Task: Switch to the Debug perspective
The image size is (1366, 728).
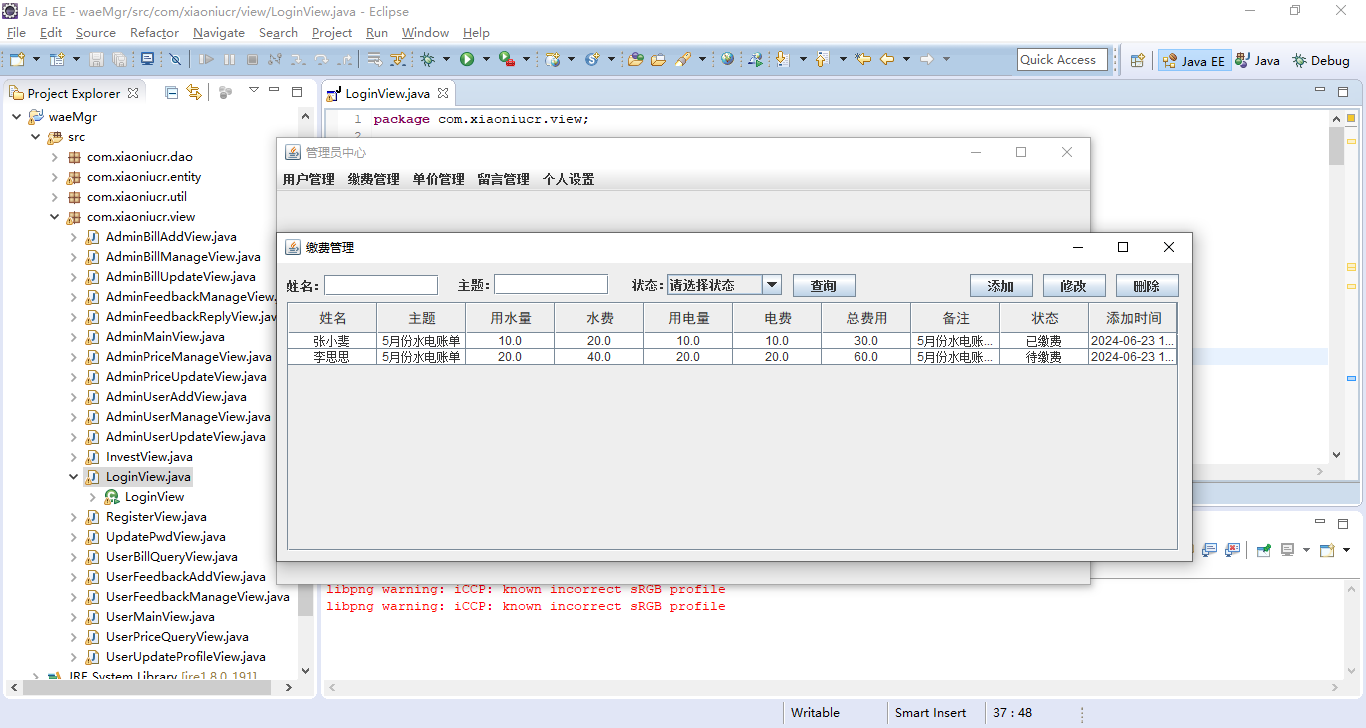Action: 1321,60
